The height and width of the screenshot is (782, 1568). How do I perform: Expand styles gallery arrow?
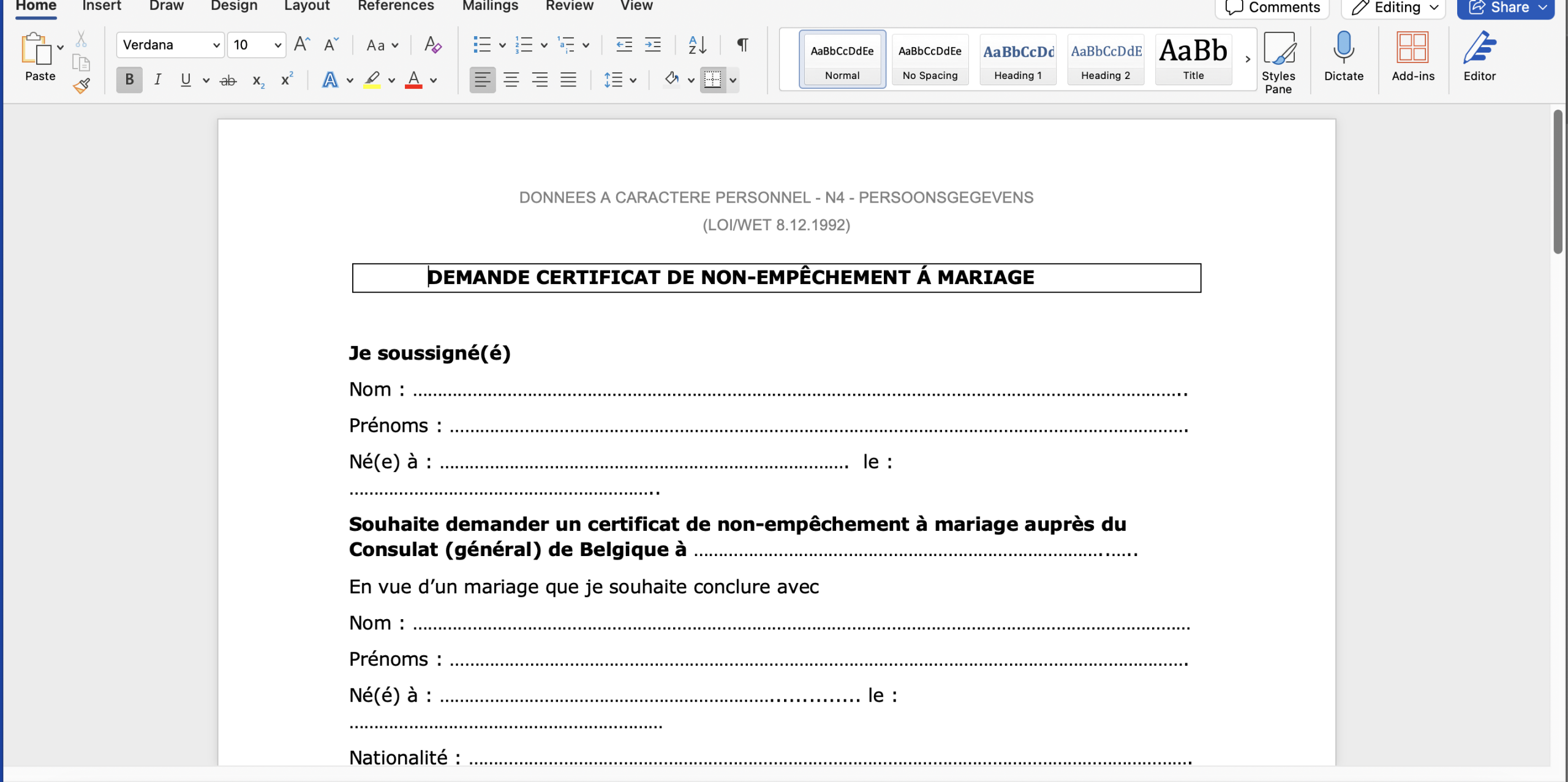tap(1247, 59)
